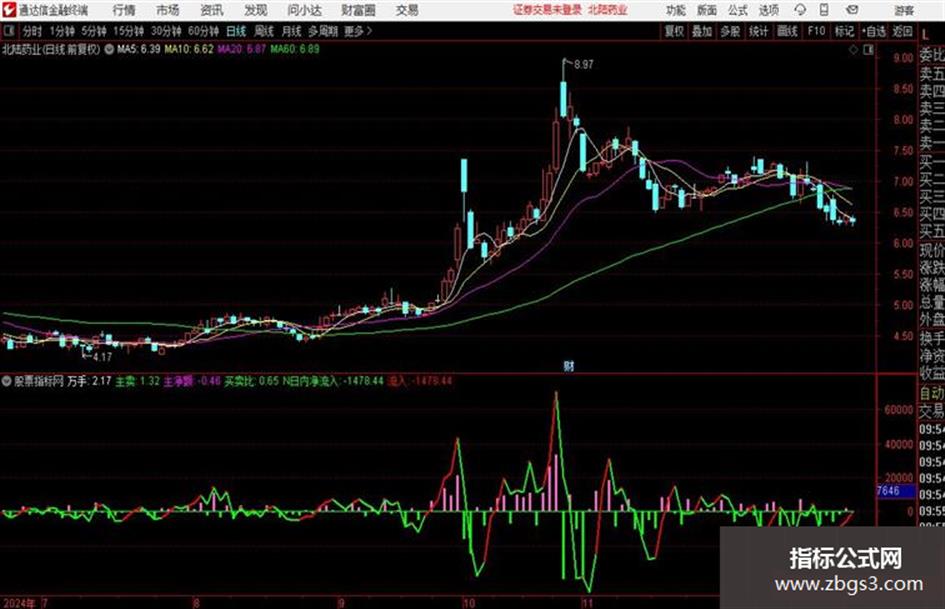Screen dimensions: 945x609
Task: Switch to the 1分钟 period tab
Action: click(x=62, y=31)
